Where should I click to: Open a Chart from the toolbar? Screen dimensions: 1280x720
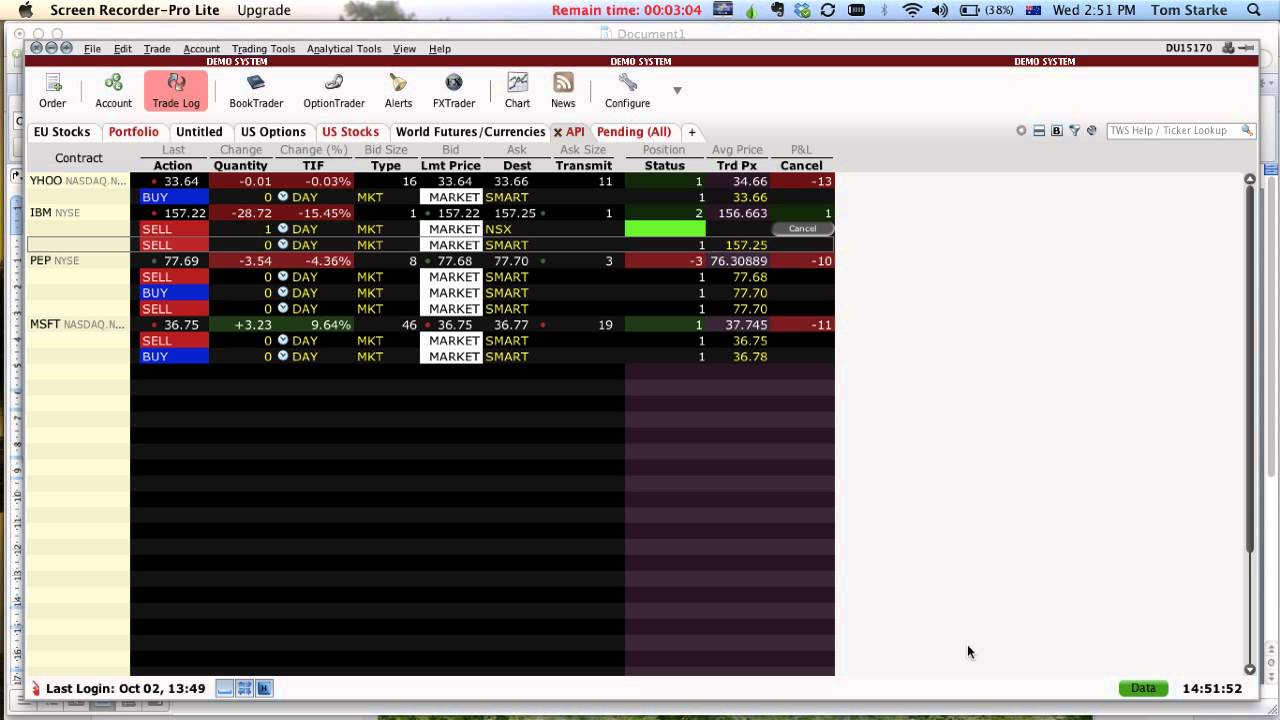tap(517, 90)
